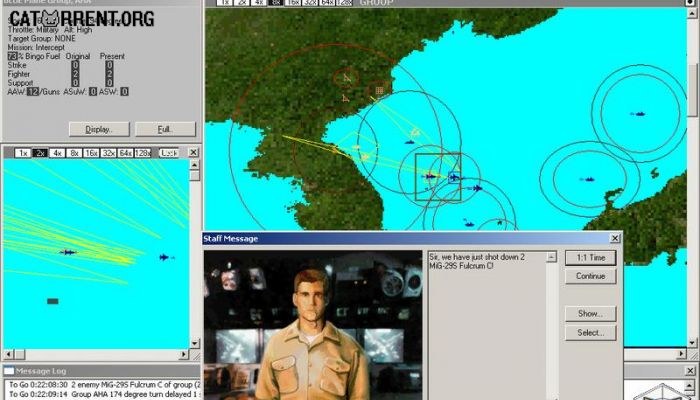Set unit window zoom to 128x
700x400 pixels.
coord(143,153)
